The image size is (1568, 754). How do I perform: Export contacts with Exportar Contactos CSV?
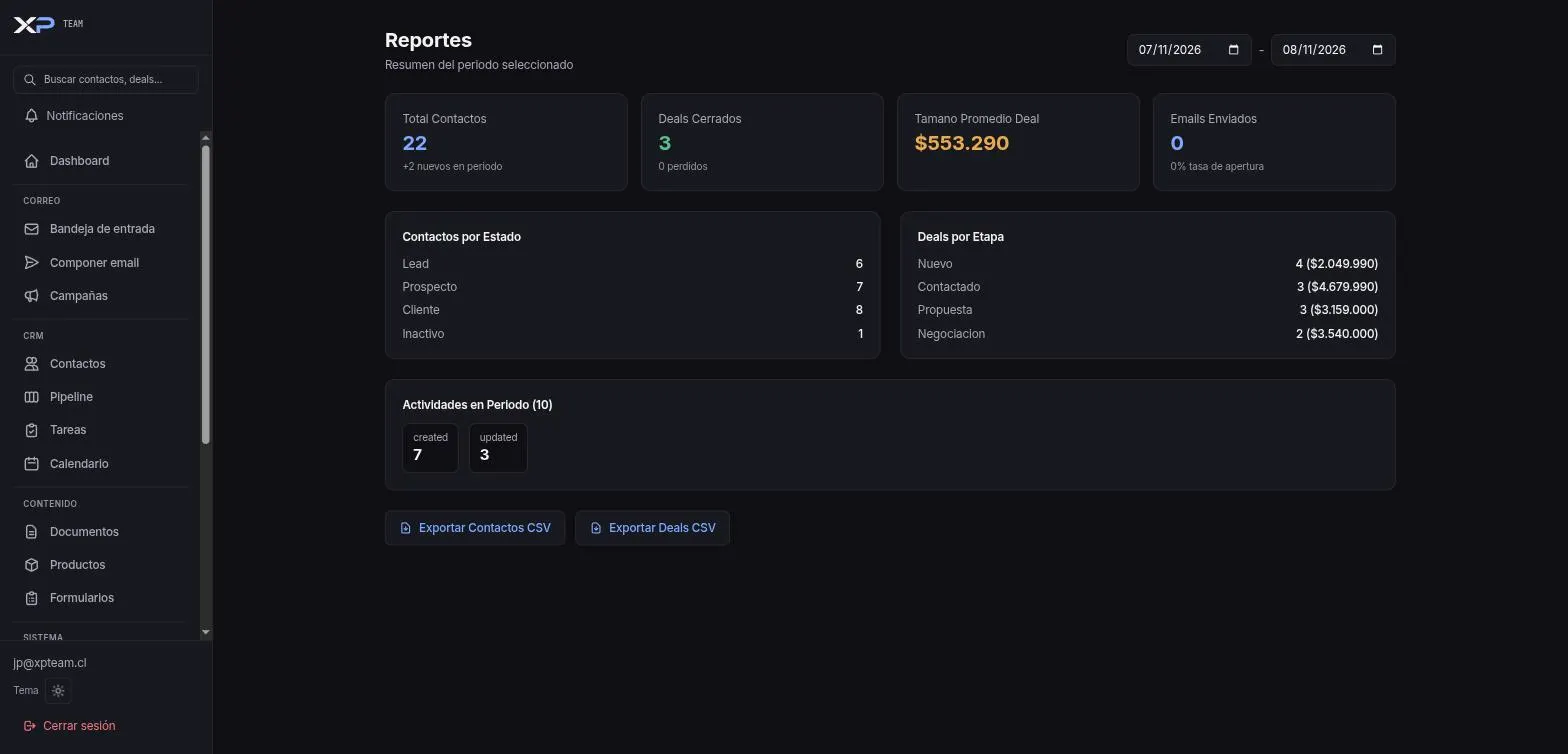point(475,528)
